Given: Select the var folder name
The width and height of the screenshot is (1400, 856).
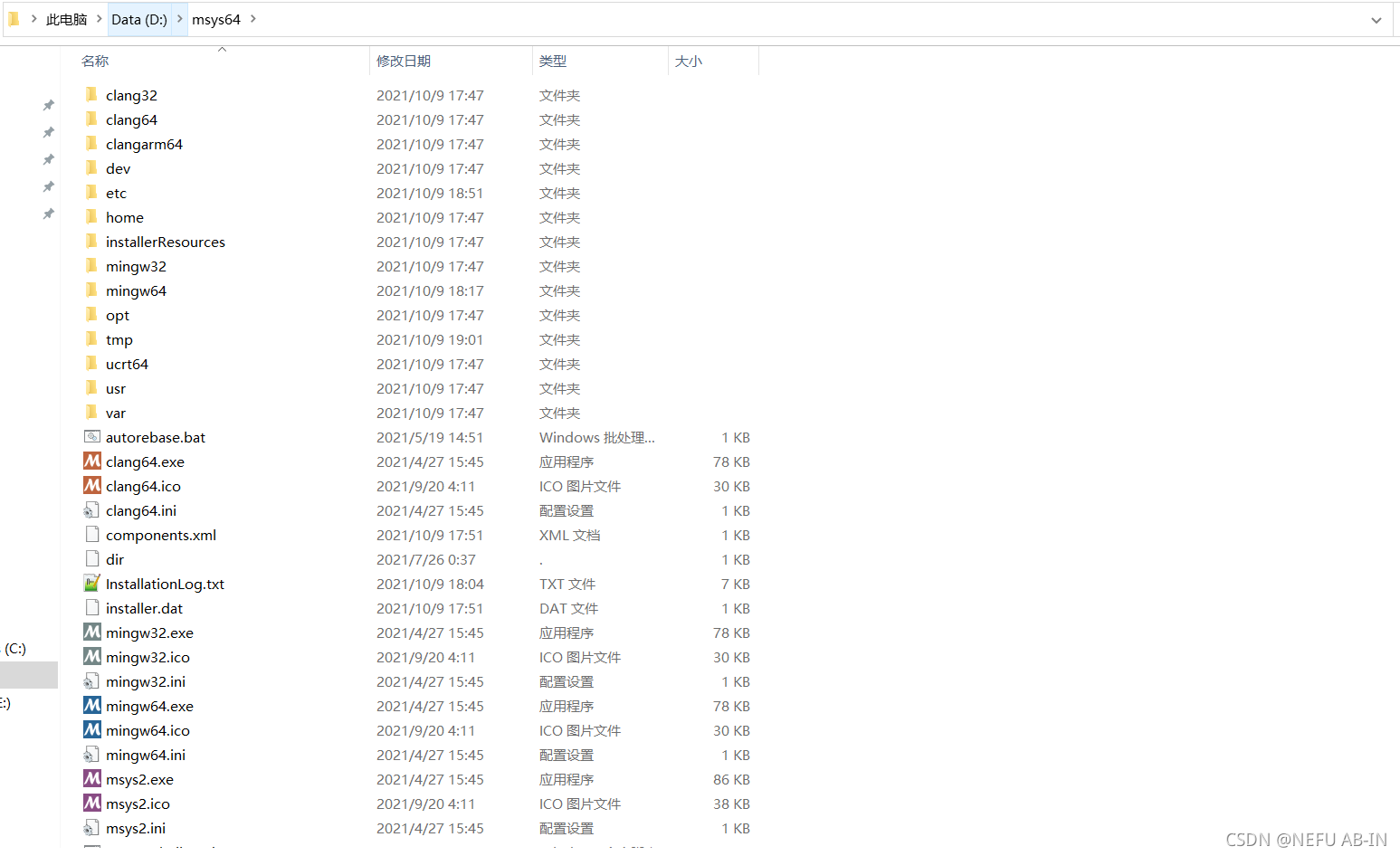Looking at the screenshot, I should (x=116, y=413).
